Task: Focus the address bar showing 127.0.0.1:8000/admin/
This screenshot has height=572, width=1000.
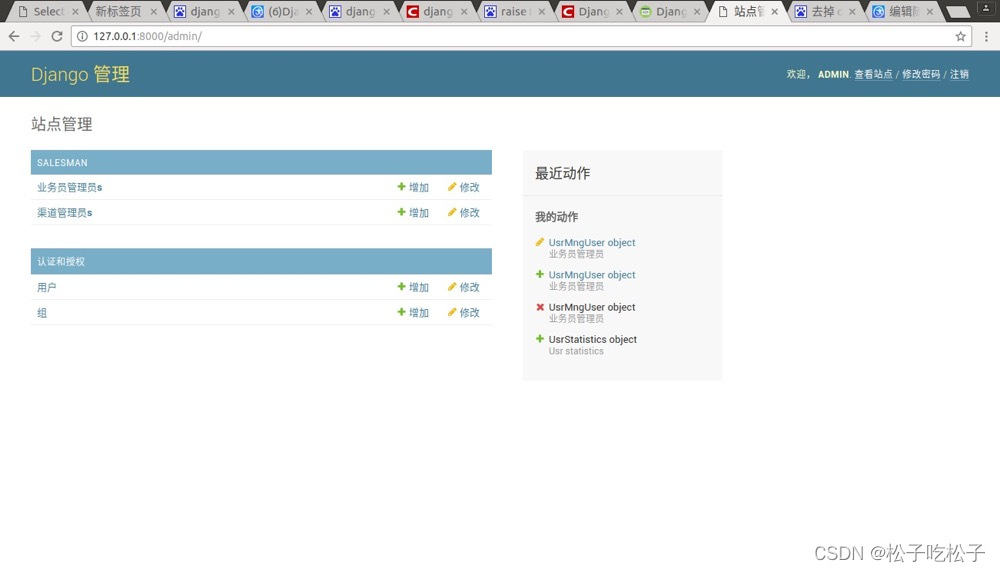Action: [520, 36]
